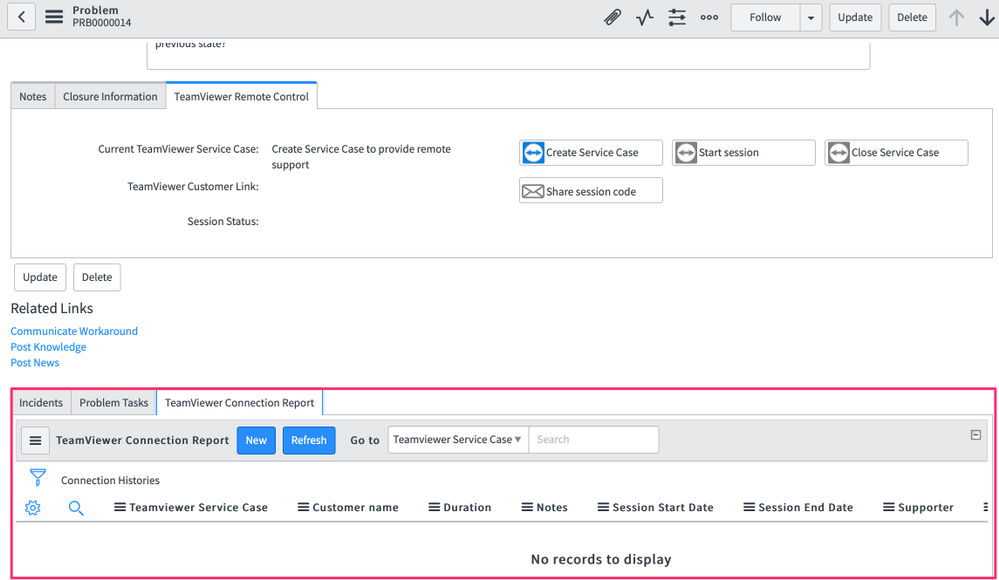999x580 pixels.
Task: Click the list Search input field
Action: (594, 439)
